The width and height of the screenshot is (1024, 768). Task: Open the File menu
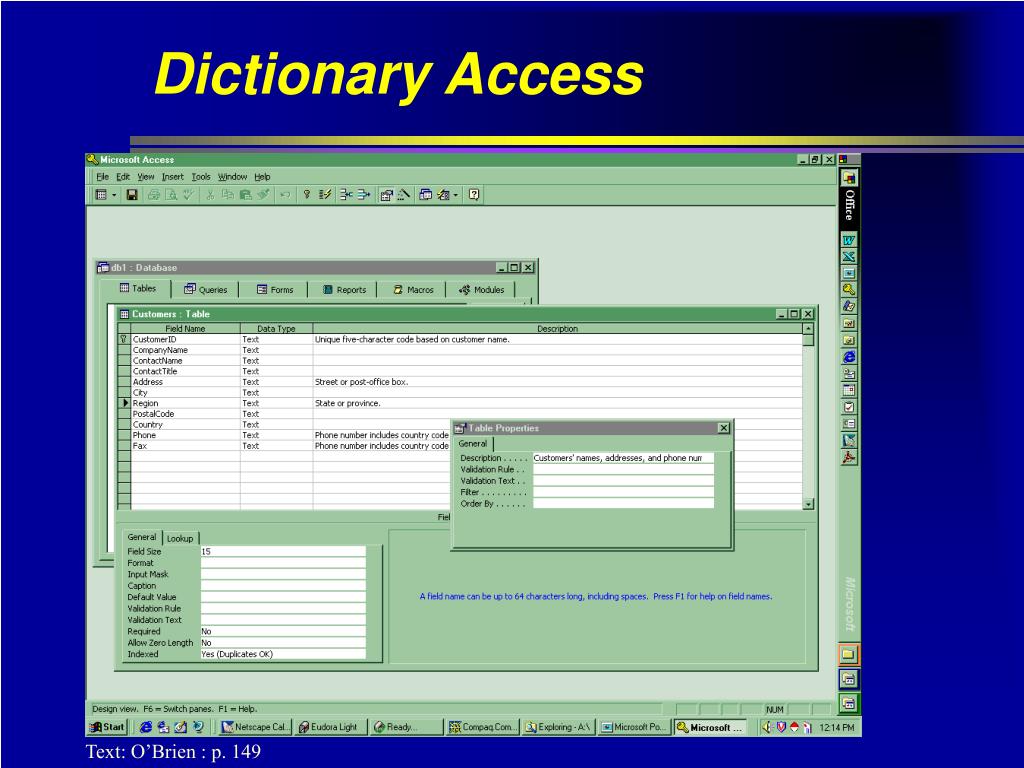(103, 177)
